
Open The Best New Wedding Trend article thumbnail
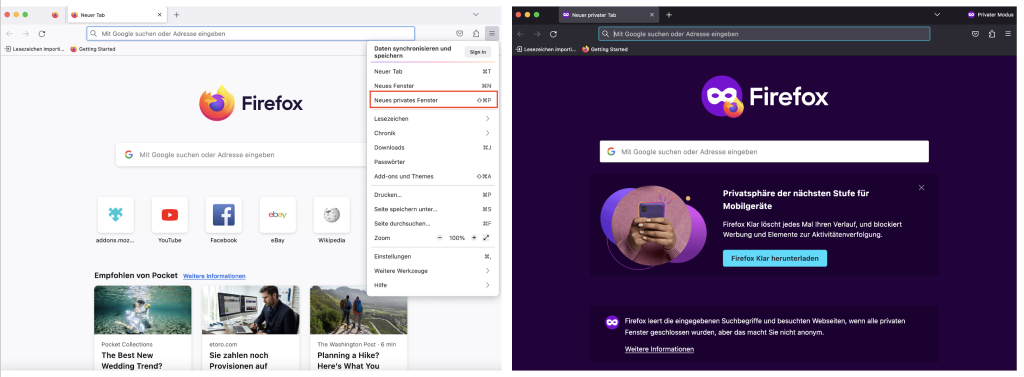143,310
